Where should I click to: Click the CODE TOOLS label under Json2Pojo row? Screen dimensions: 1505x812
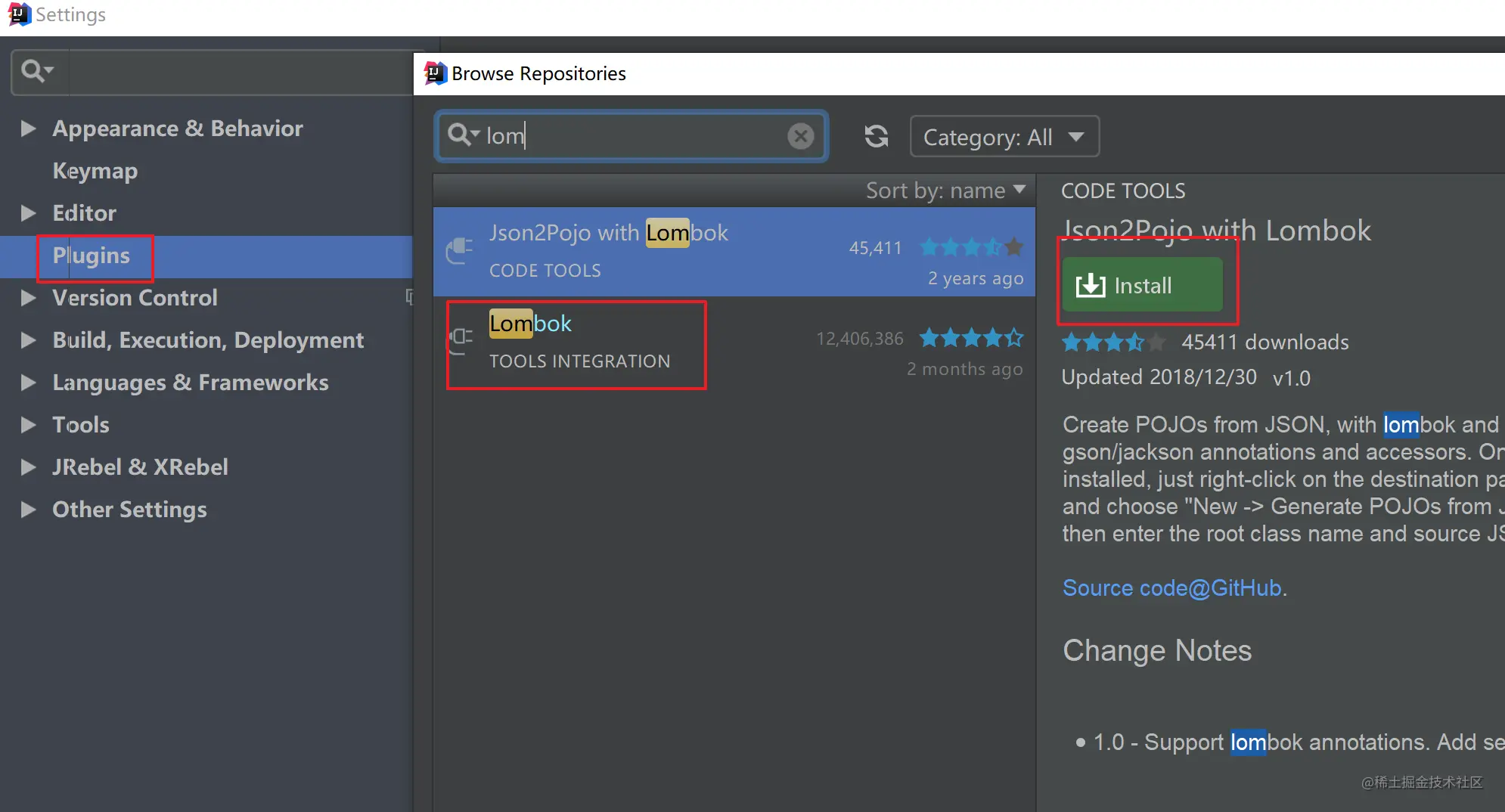coord(545,271)
